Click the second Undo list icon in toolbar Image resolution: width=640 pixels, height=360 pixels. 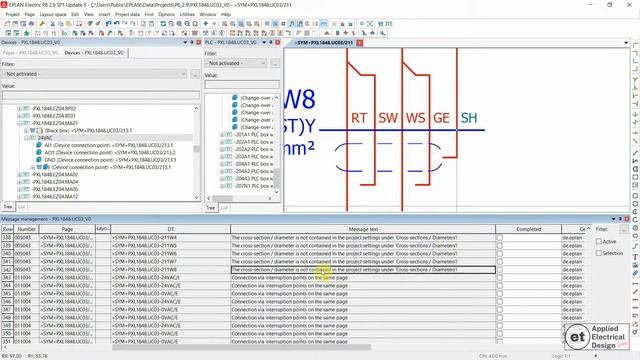click(x=116, y=24)
